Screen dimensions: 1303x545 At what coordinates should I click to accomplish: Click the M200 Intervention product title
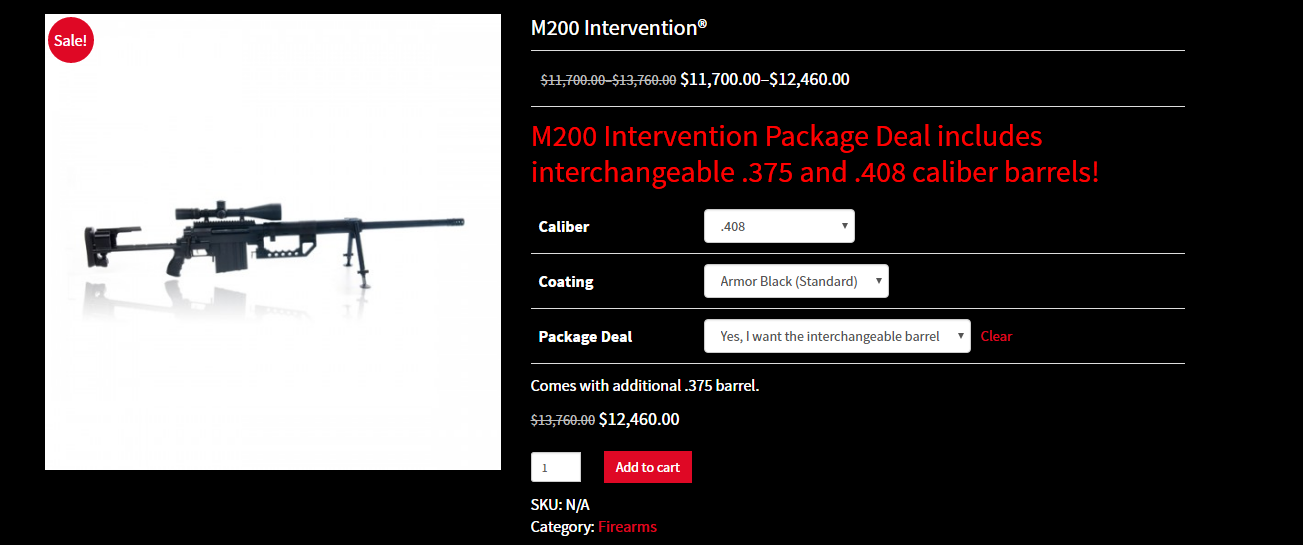pyautogui.click(x=619, y=27)
